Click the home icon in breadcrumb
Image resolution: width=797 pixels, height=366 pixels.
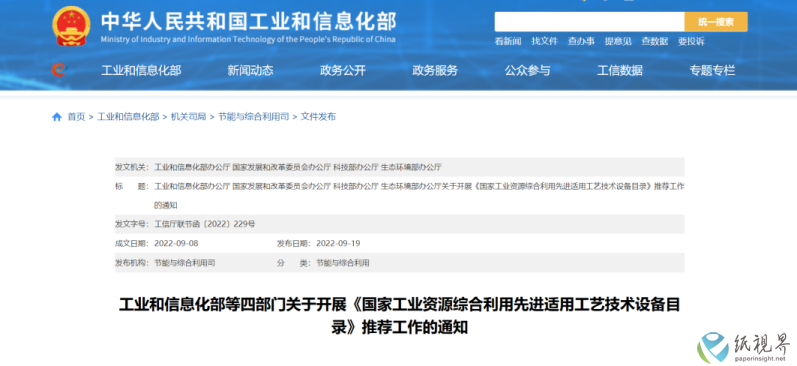coord(57,117)
